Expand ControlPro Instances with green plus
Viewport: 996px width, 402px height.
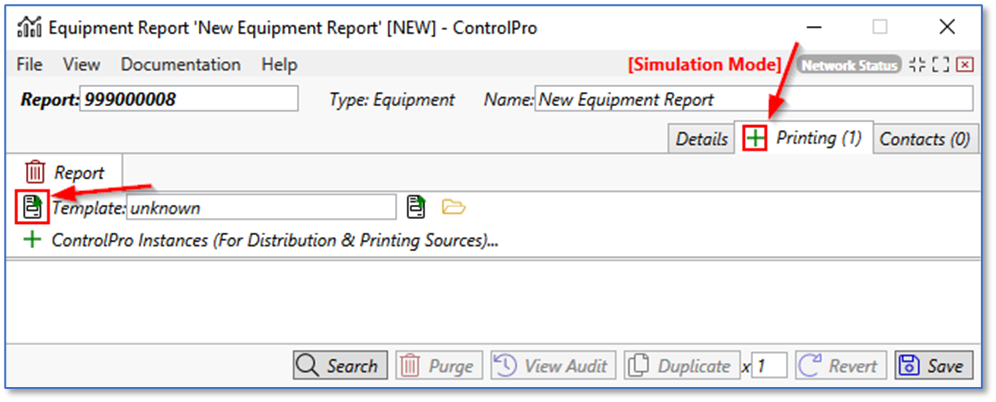pos(33,240)
